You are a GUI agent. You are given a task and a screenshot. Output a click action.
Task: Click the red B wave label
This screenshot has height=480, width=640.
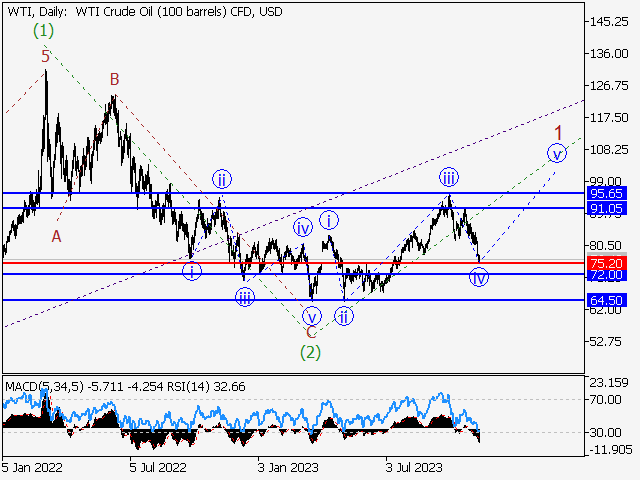tap(114, 79)
